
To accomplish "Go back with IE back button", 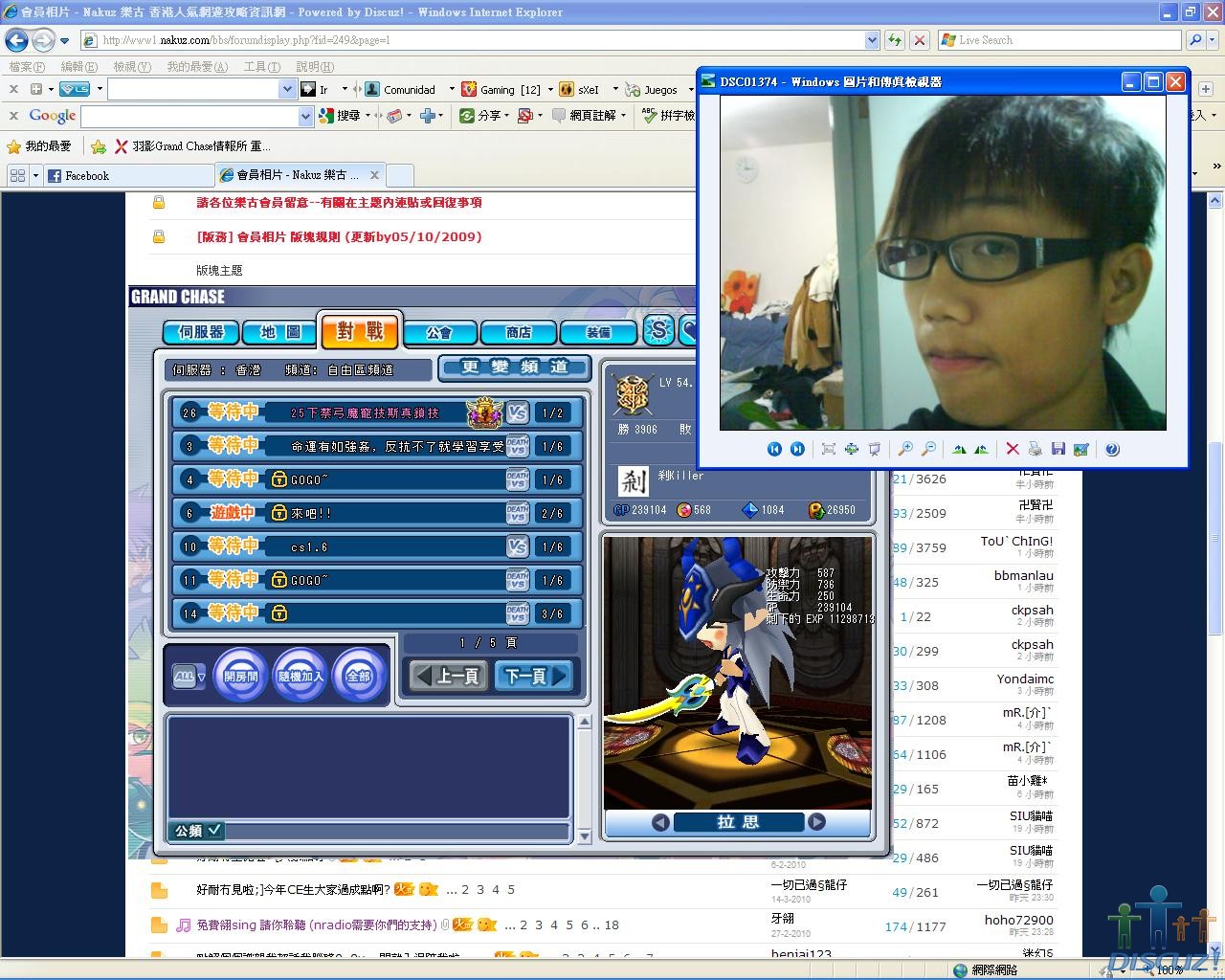I will point(16,40).
